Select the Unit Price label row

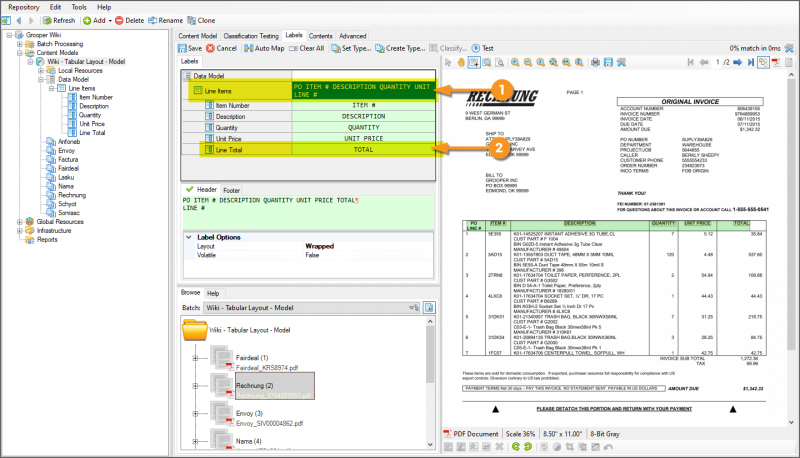[x=231, y=138]
